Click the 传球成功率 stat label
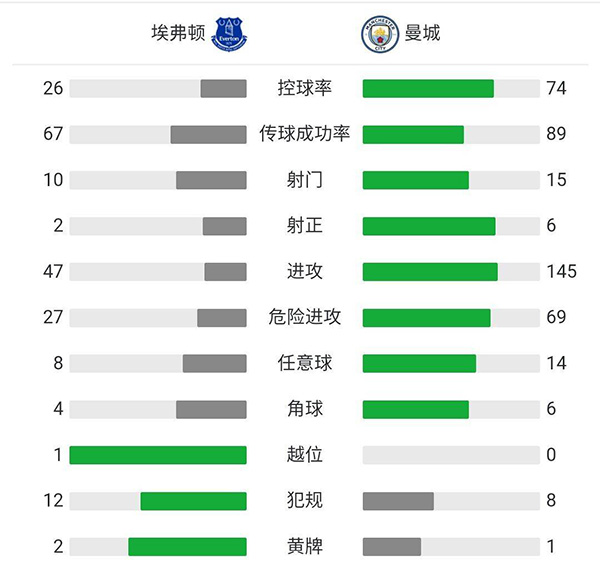The image size is (600, 566). pos(304,134)
